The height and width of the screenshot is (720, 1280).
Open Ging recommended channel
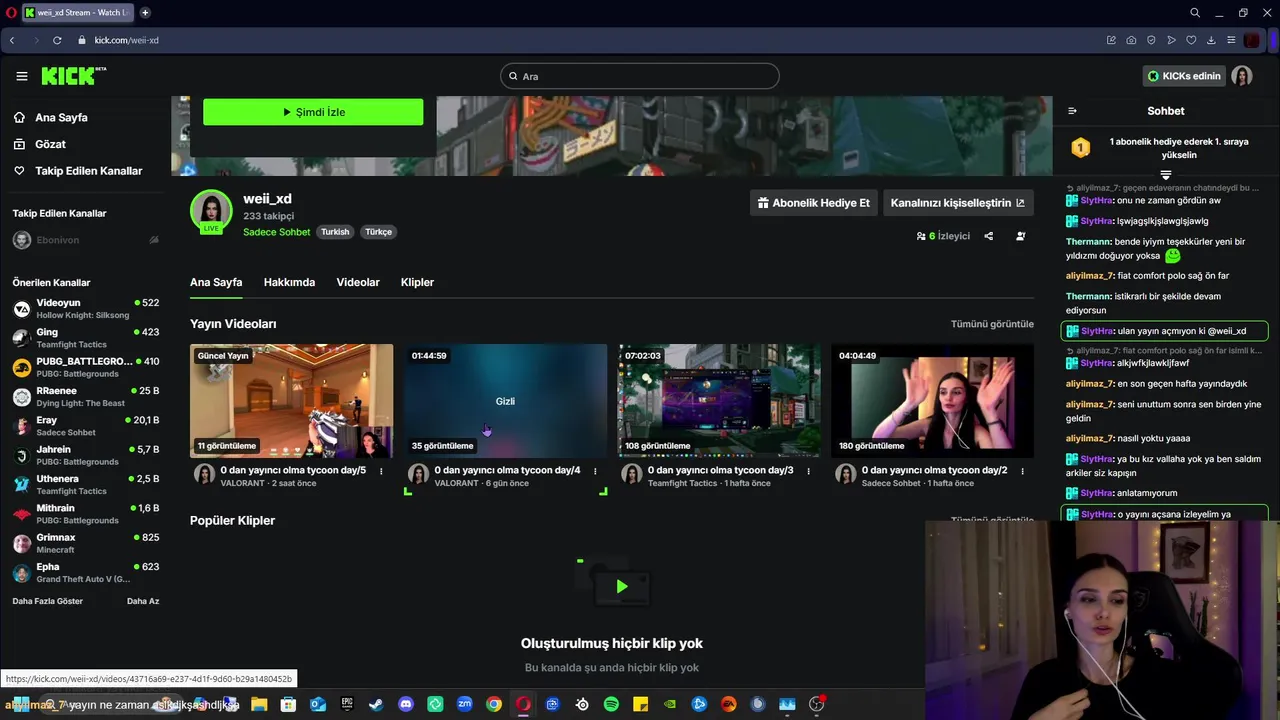tap(85, 338)
